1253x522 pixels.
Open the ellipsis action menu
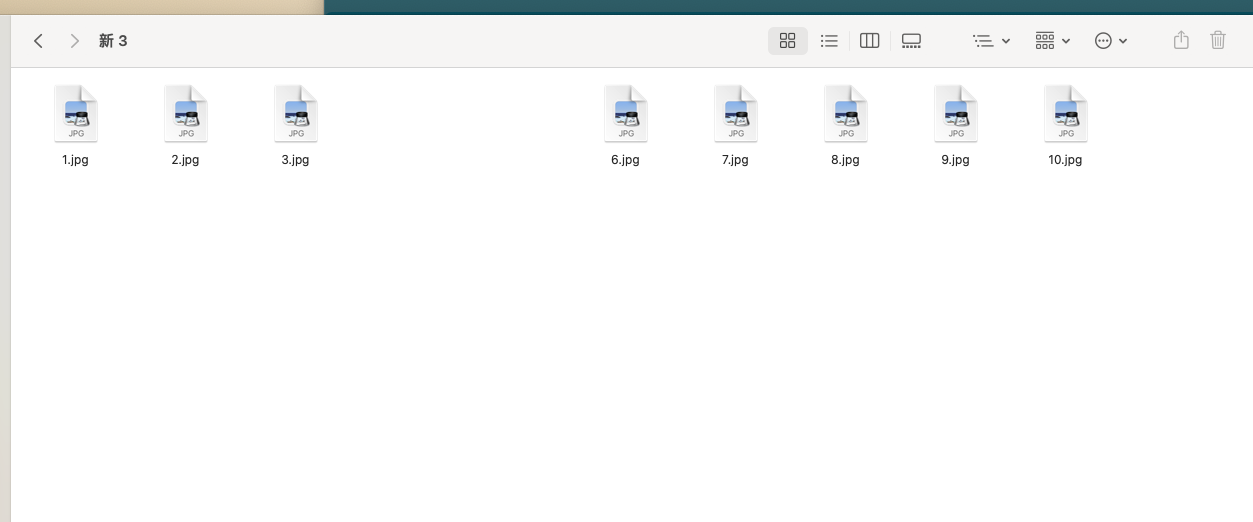coord(1111,41)
